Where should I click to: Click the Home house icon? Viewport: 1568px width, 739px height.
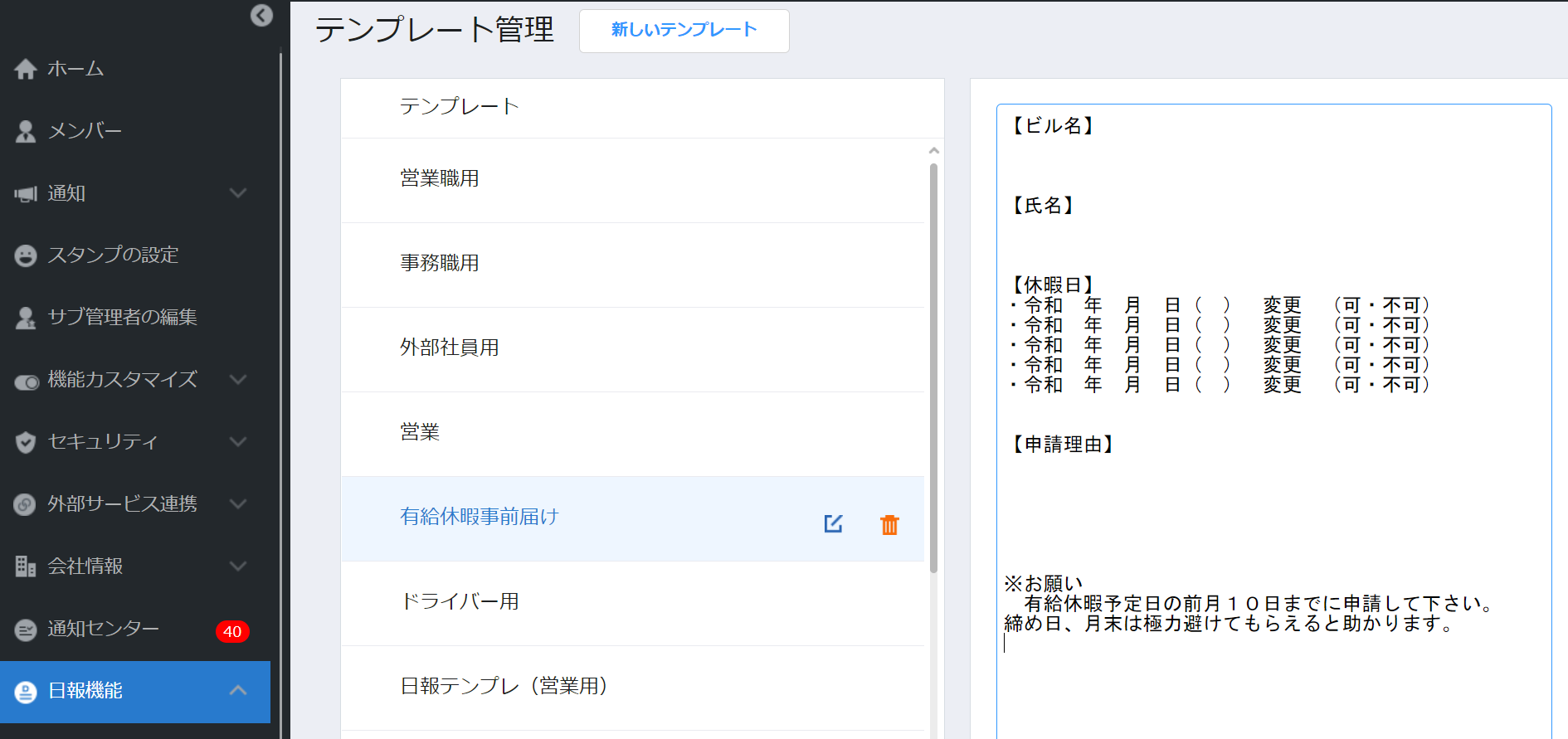pos(26,69)
